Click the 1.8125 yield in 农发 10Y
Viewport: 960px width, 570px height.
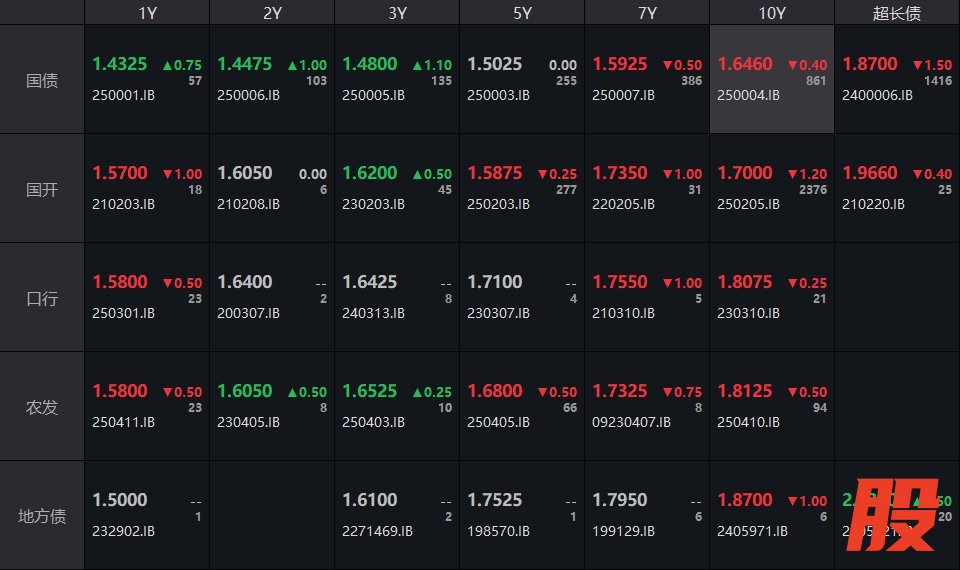(745, 391)
